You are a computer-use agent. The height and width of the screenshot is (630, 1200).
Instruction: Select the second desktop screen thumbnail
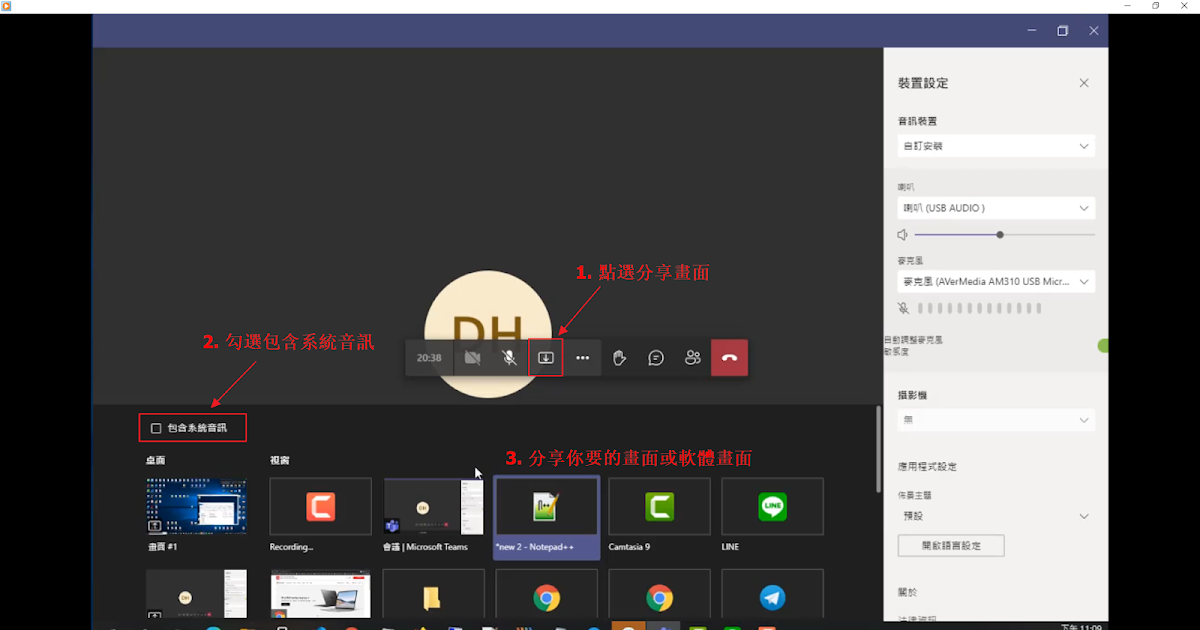pos(196,594)
